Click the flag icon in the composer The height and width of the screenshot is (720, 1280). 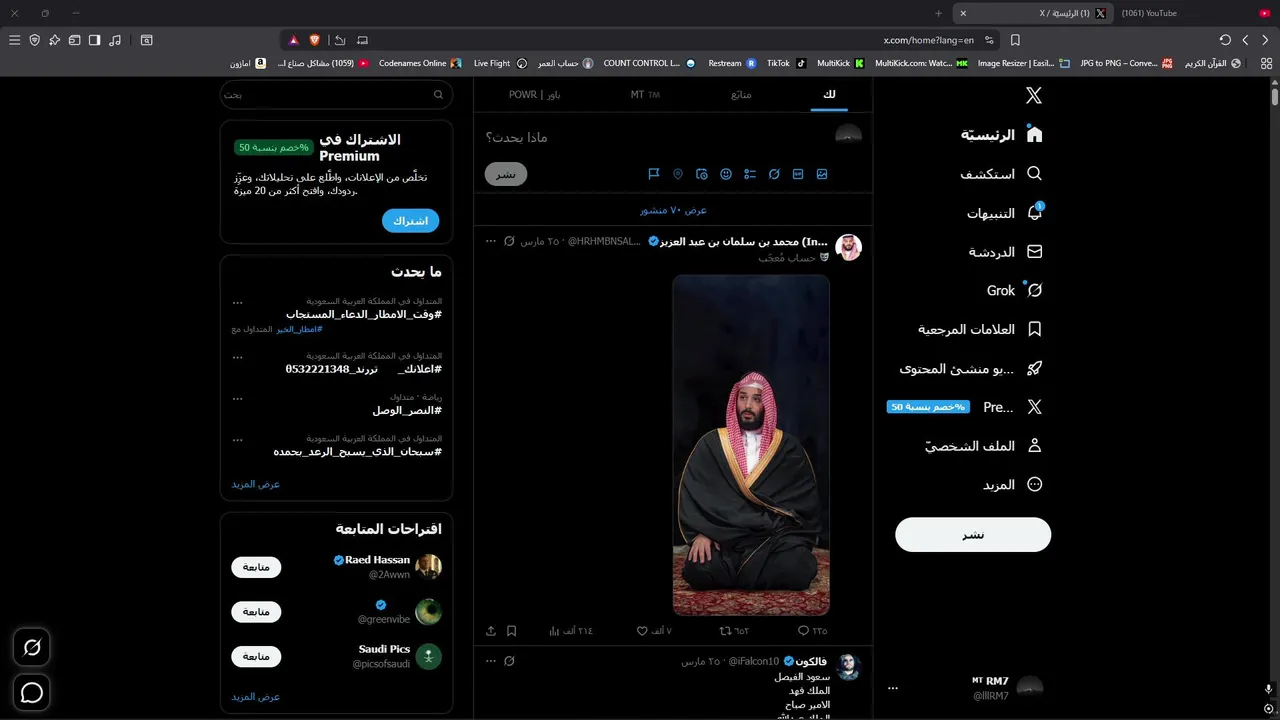coord(654,174)
